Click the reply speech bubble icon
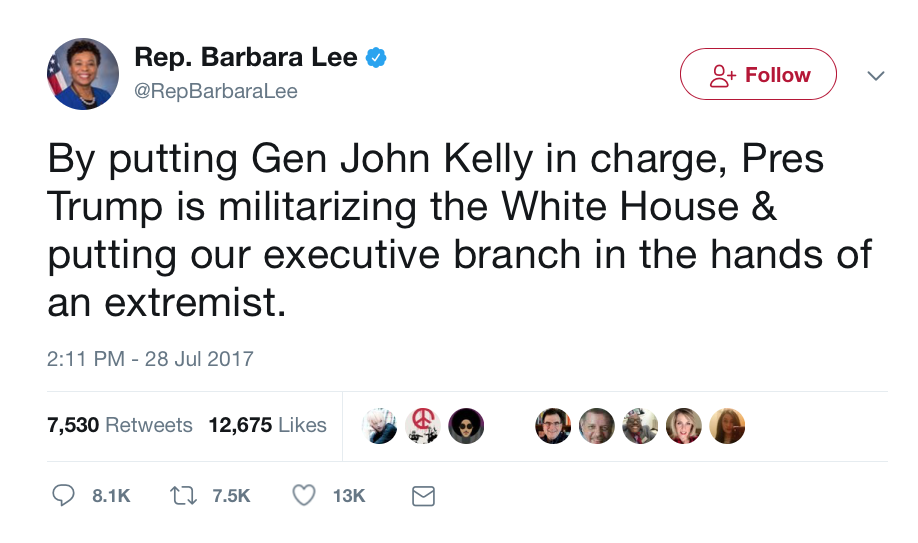This screenshot has width=918, height=543. pos(63,495)
